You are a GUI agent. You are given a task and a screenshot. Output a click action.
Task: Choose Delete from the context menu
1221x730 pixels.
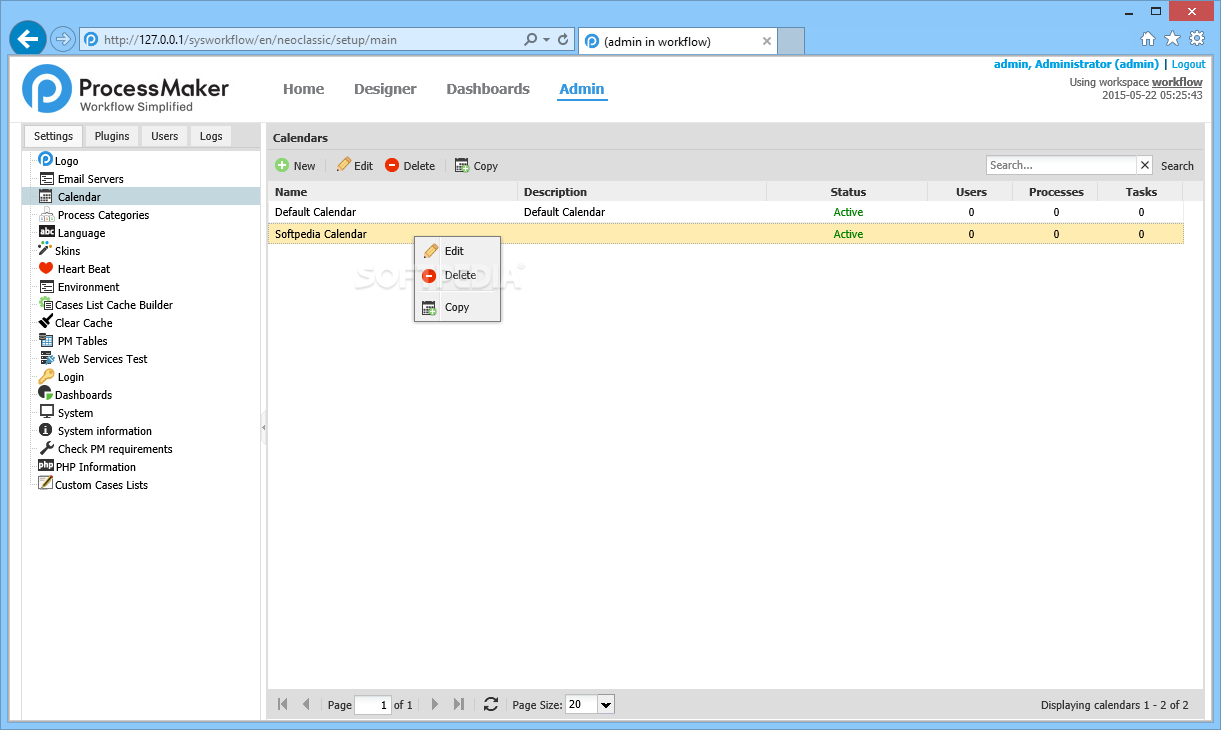click(457, 275)
